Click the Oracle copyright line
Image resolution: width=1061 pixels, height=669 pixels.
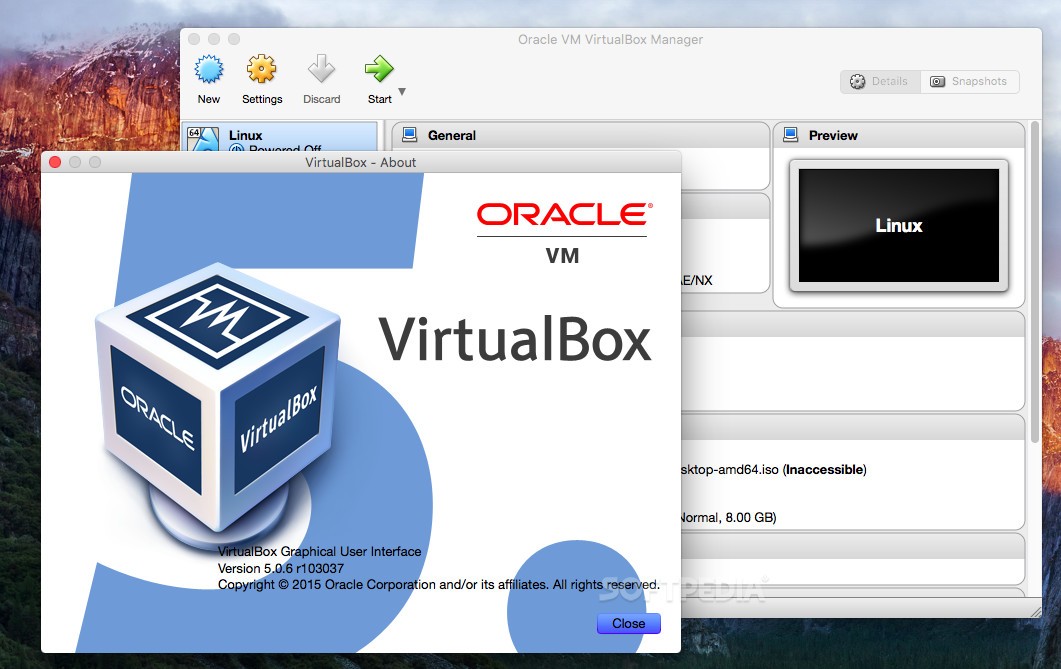click(x=438, y=584)
